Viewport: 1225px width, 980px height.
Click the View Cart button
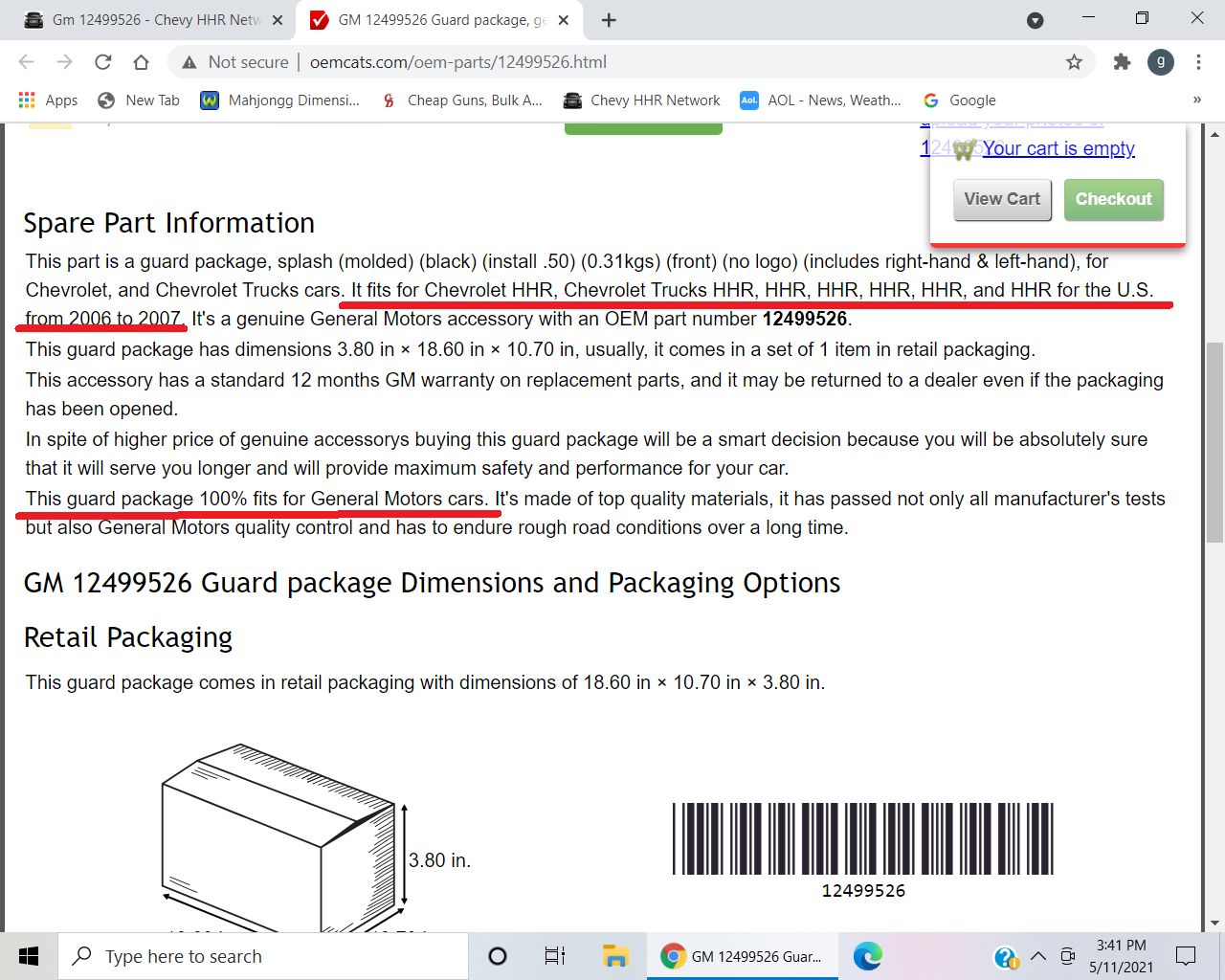(x=1002, y=199)
